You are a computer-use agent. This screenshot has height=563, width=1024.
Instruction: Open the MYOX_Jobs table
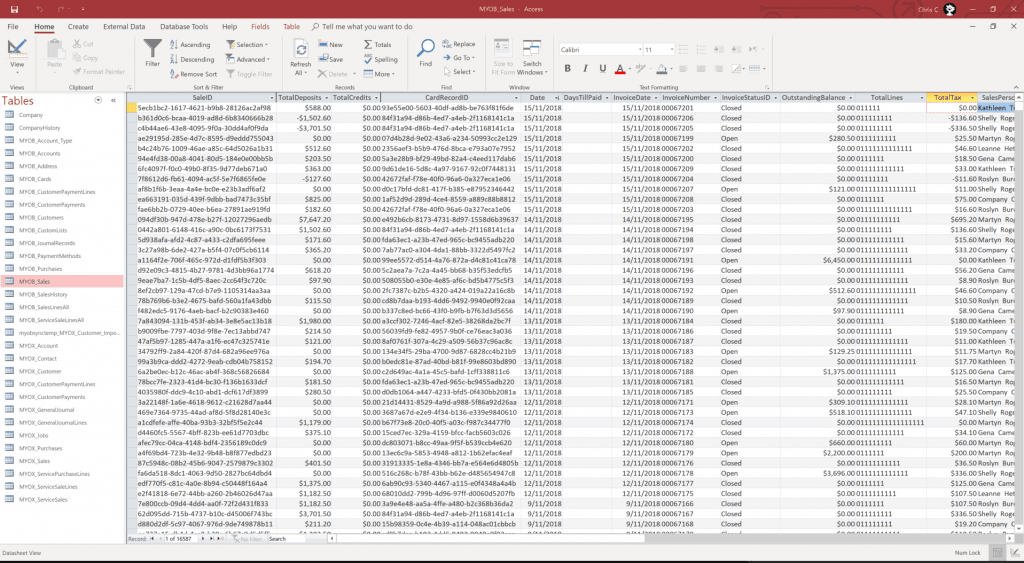coord(34,436)
